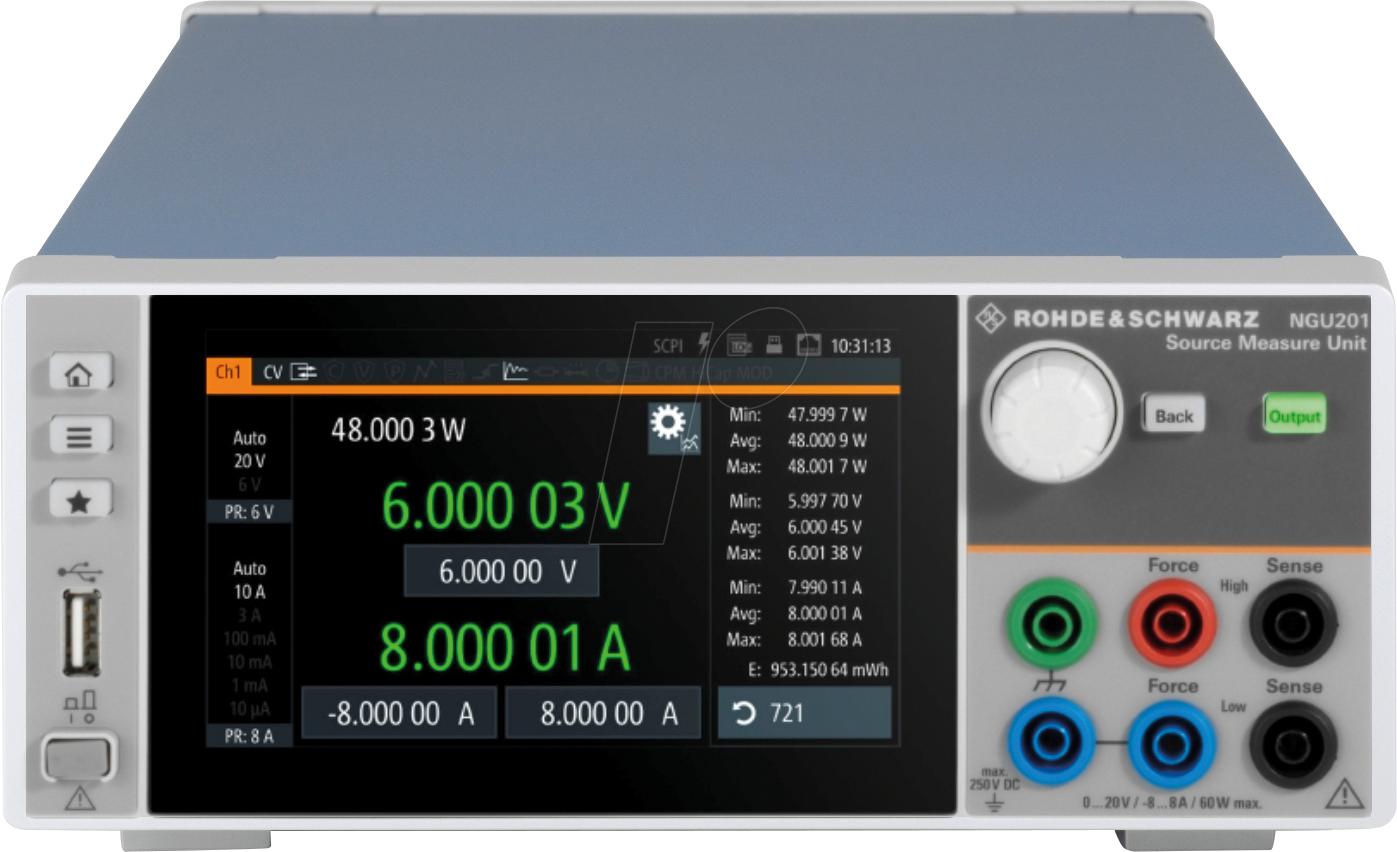1397x852 pixels.
Task: Tap the data logging status icon
Action: pyautogui.click(x=739, y=345)
